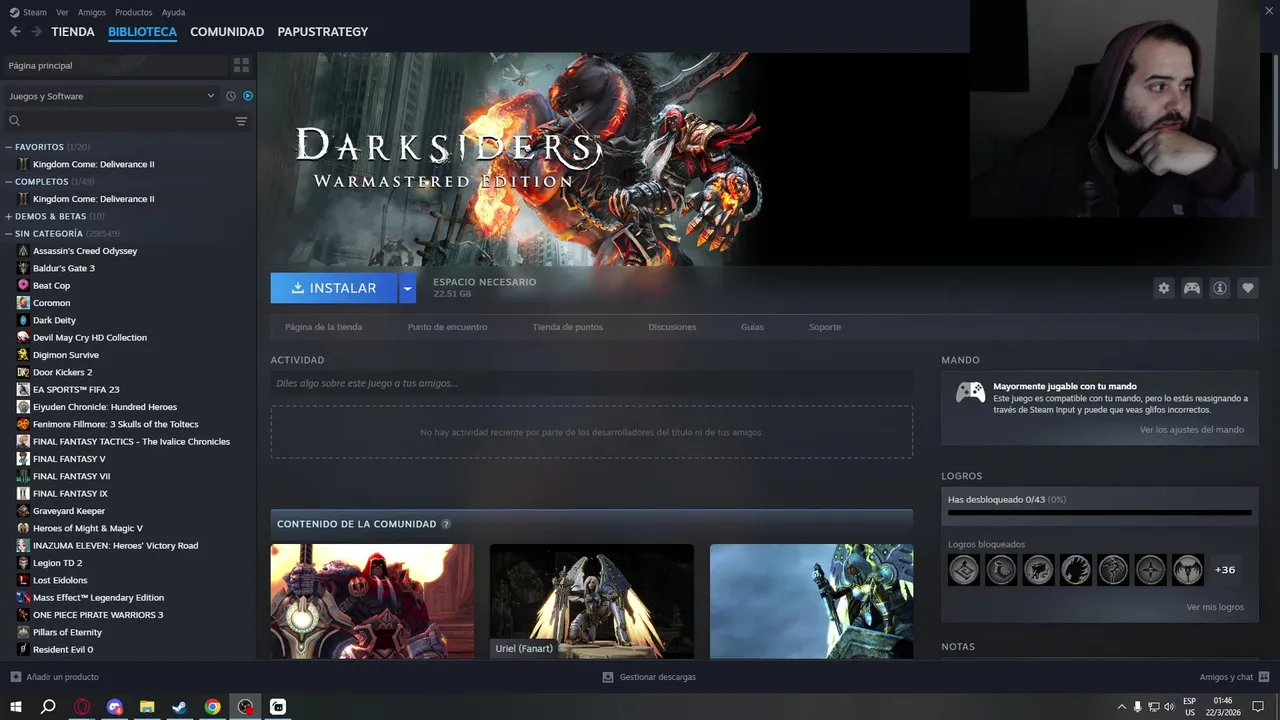Click the Dark Deity game icon
Screen dimensions: 1280x720
(23, 320)
